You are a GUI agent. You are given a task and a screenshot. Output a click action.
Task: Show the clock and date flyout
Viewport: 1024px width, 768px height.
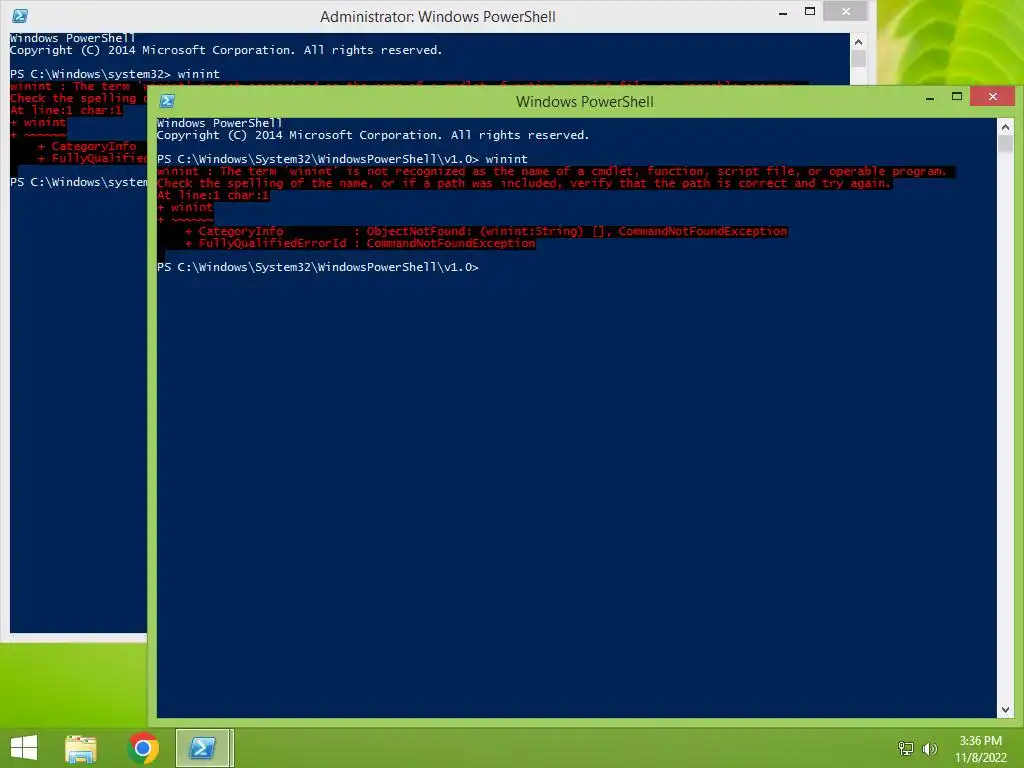980,749
